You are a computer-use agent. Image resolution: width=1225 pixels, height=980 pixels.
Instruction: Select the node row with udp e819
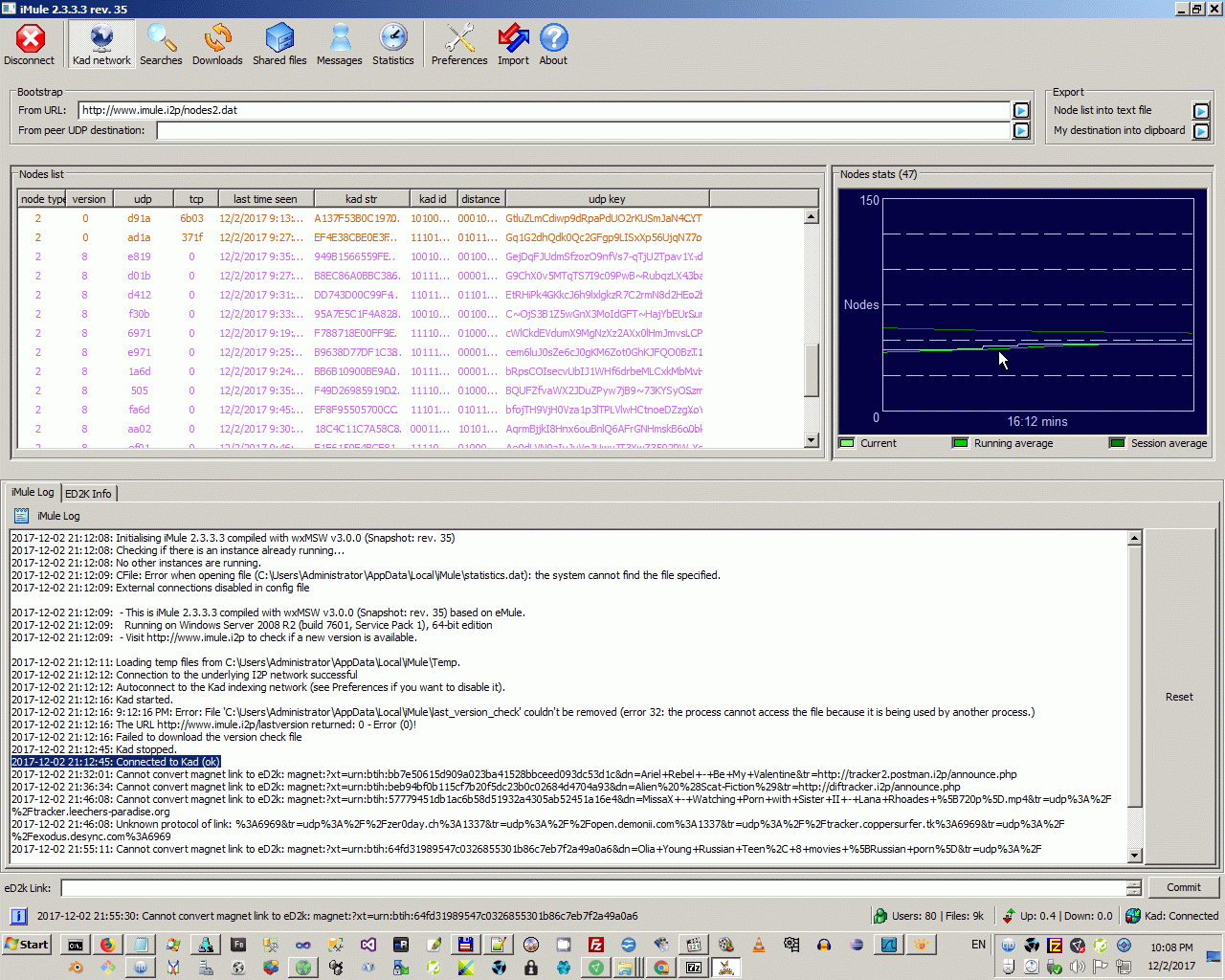pyautogui.click(x=411, y=256)
